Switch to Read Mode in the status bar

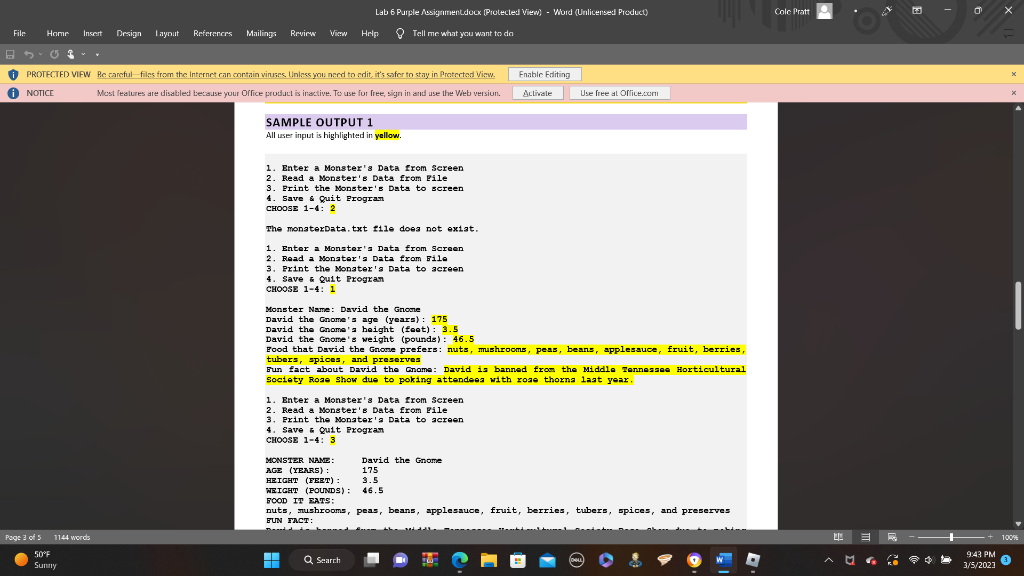click(x=839, y=535)
